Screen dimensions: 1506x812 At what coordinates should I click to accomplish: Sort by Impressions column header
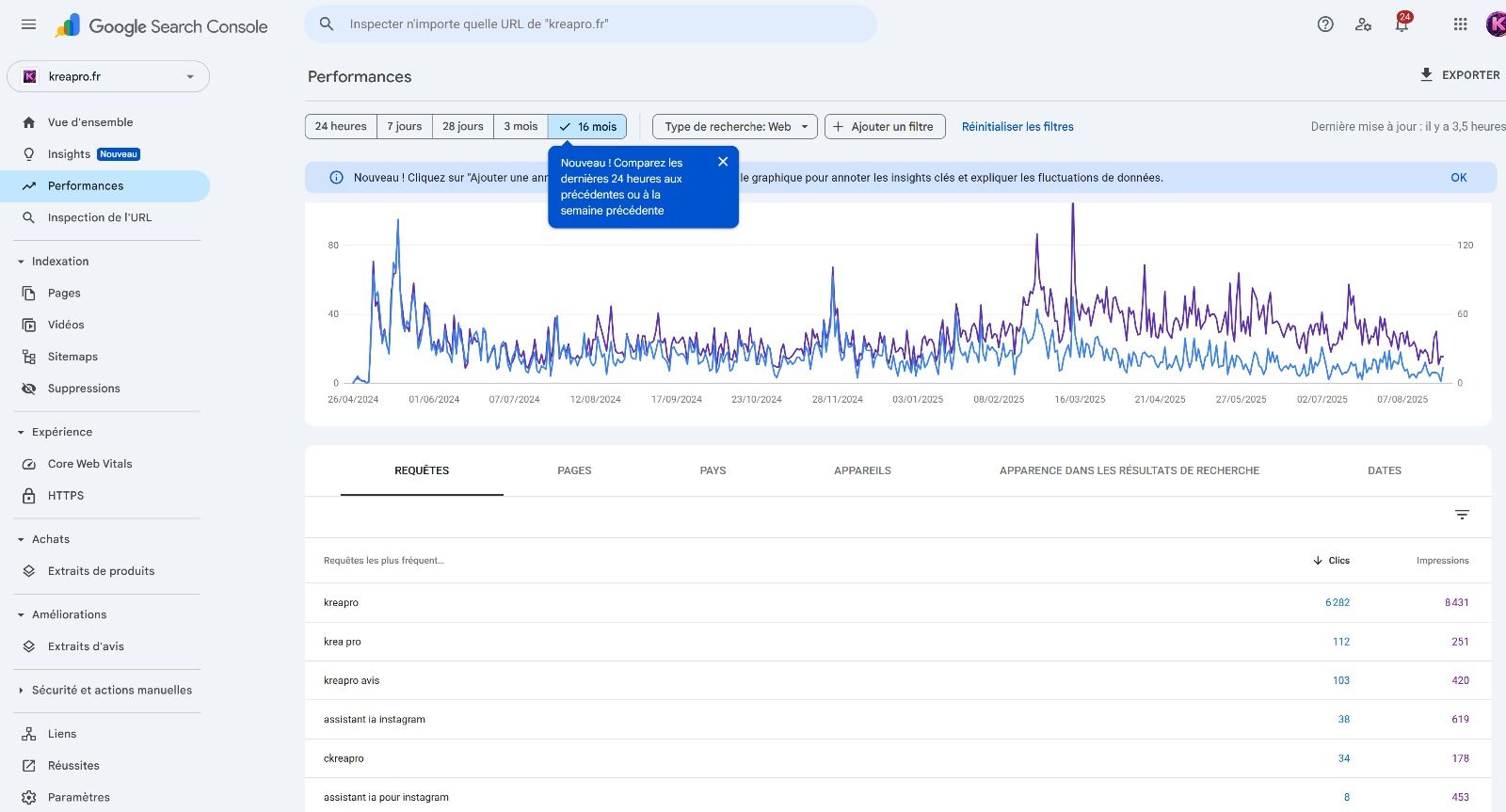[1442, 561]
